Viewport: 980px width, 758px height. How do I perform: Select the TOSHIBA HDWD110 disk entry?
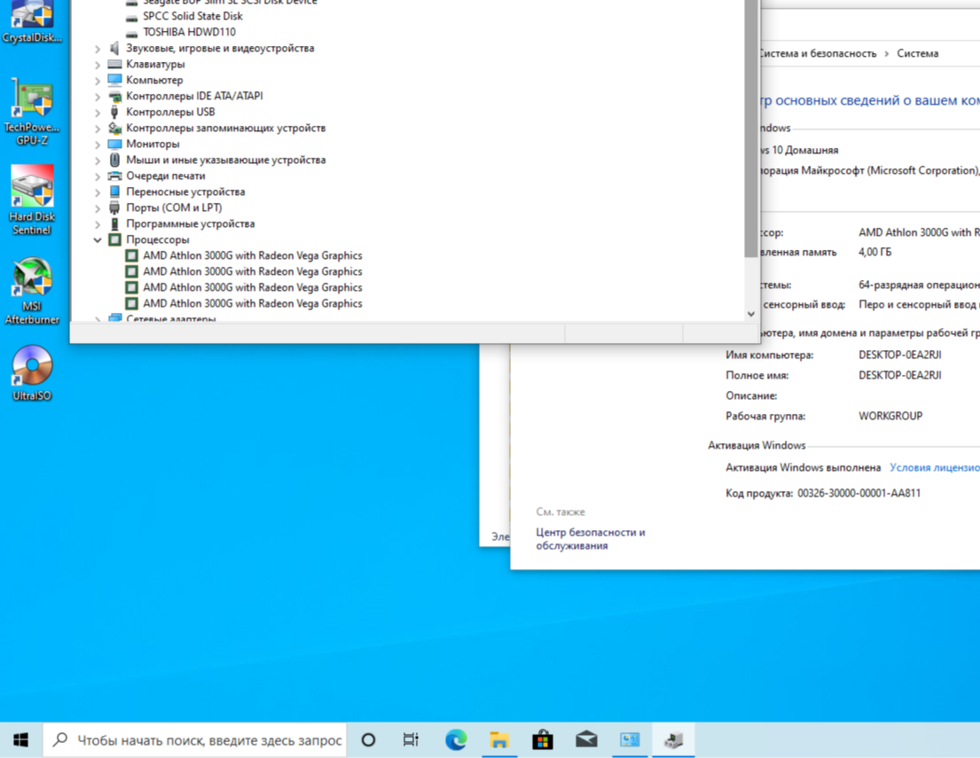tap(189, 32)
